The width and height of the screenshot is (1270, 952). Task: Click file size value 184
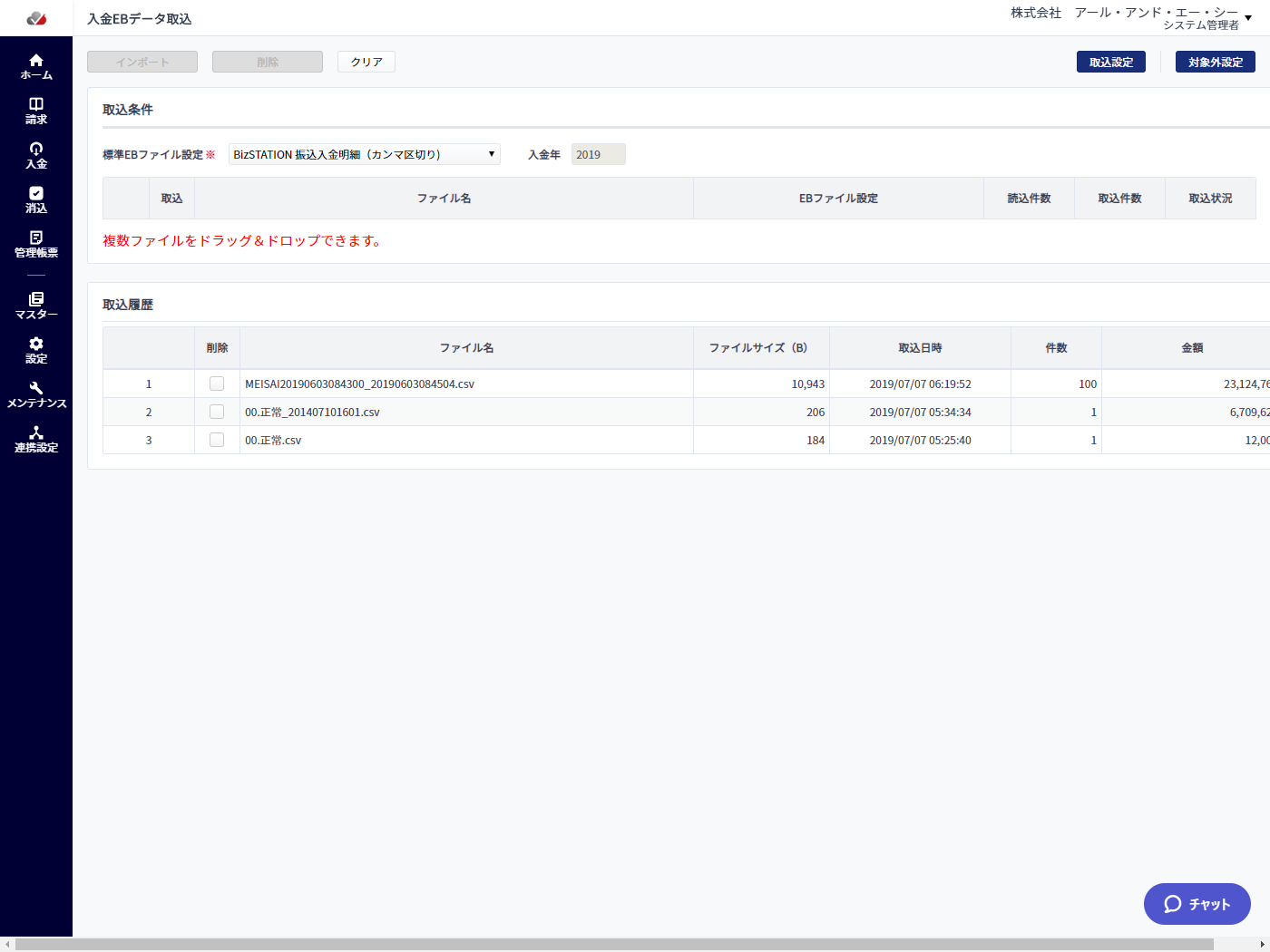point(816,440)
